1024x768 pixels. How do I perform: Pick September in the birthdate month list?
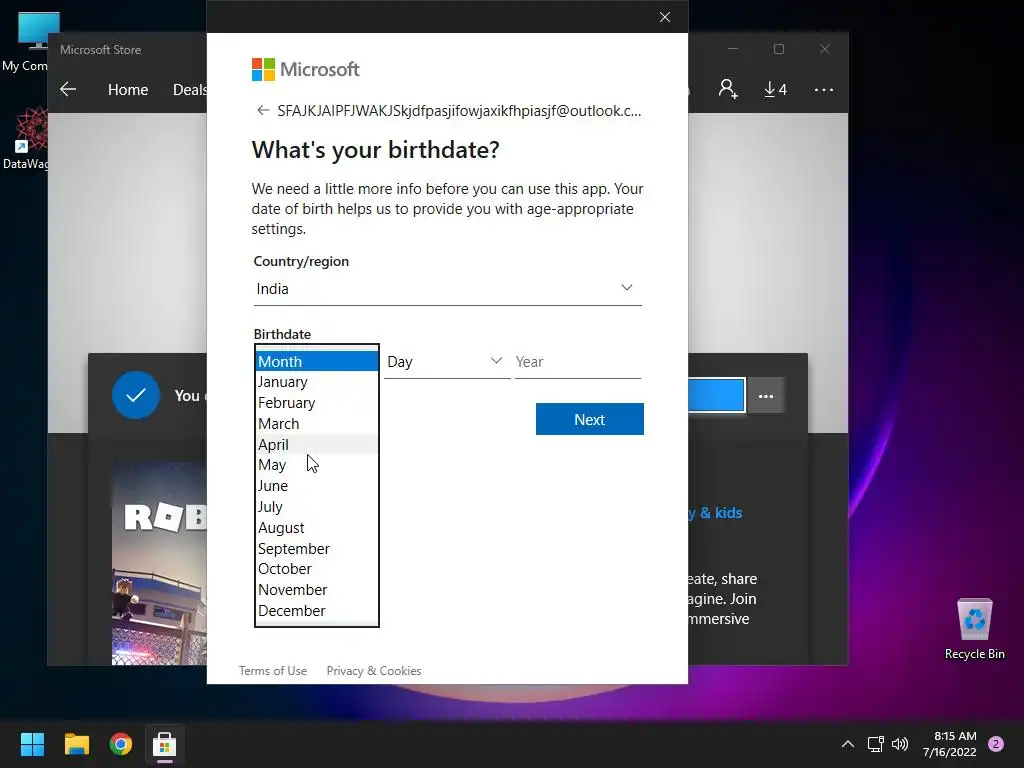pos(317,549)
